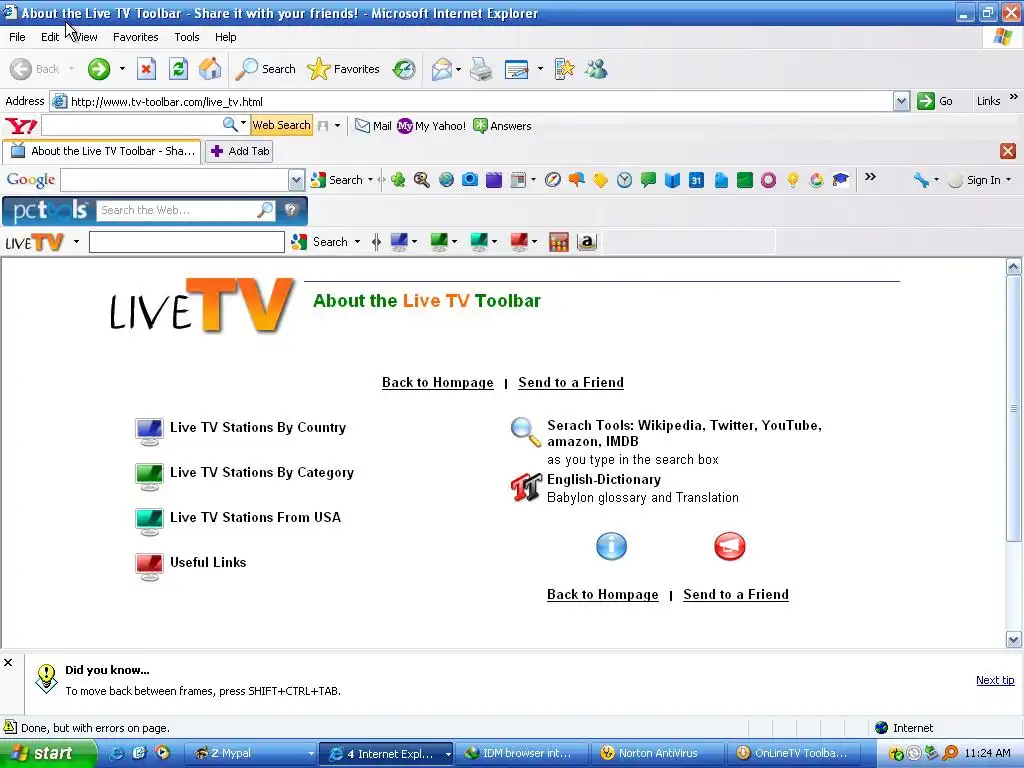Image resolution: width=1024 pixels, height=768 pixels.
Task: Click the Yahoo! logo on toolbar
Action: [21, 125]
